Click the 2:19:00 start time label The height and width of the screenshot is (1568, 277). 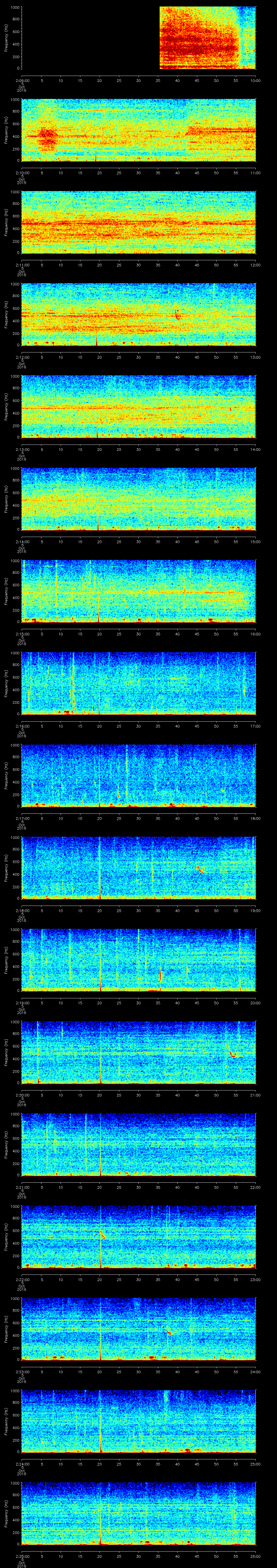22,1003
